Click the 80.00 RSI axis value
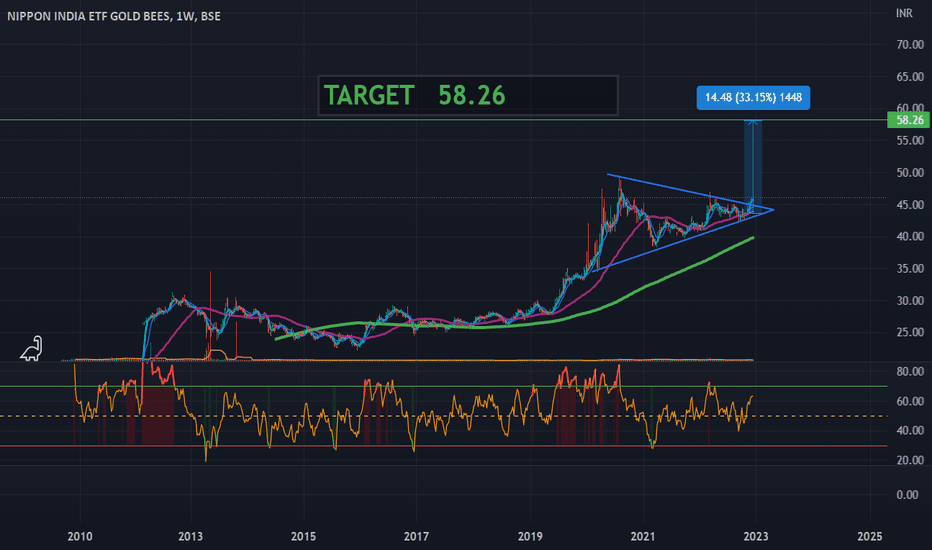 click(910, 372)
